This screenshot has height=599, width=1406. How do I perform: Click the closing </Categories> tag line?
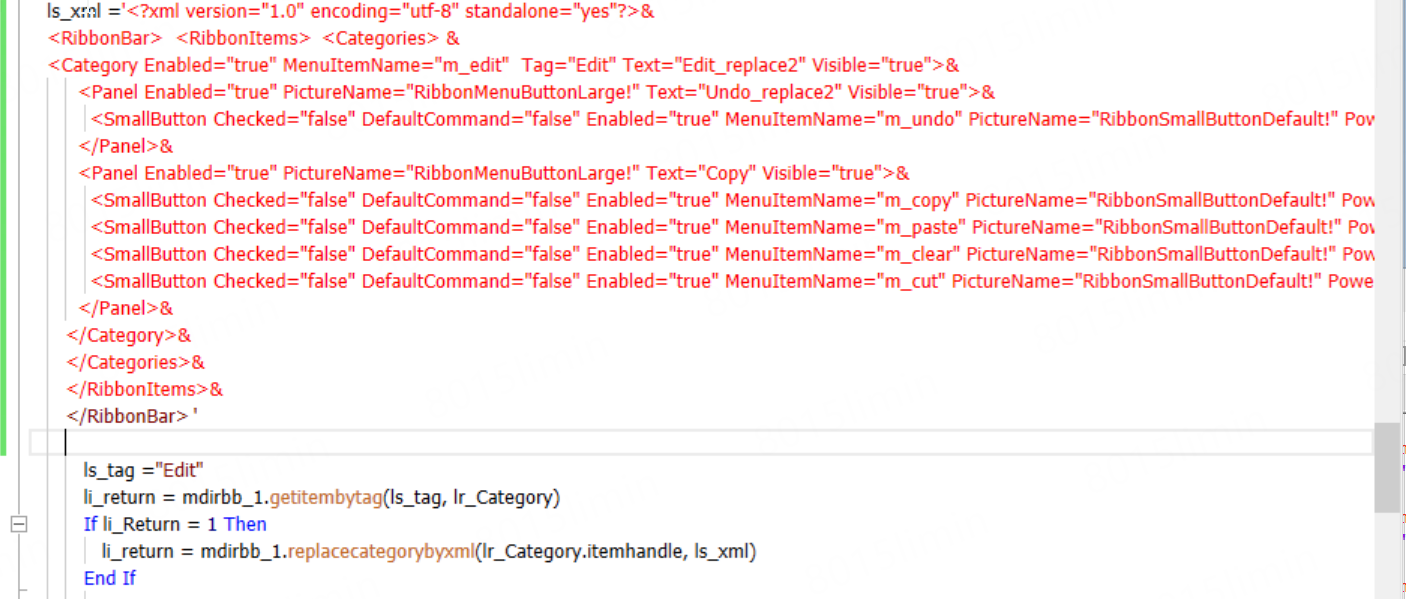(x=135, y=362)
